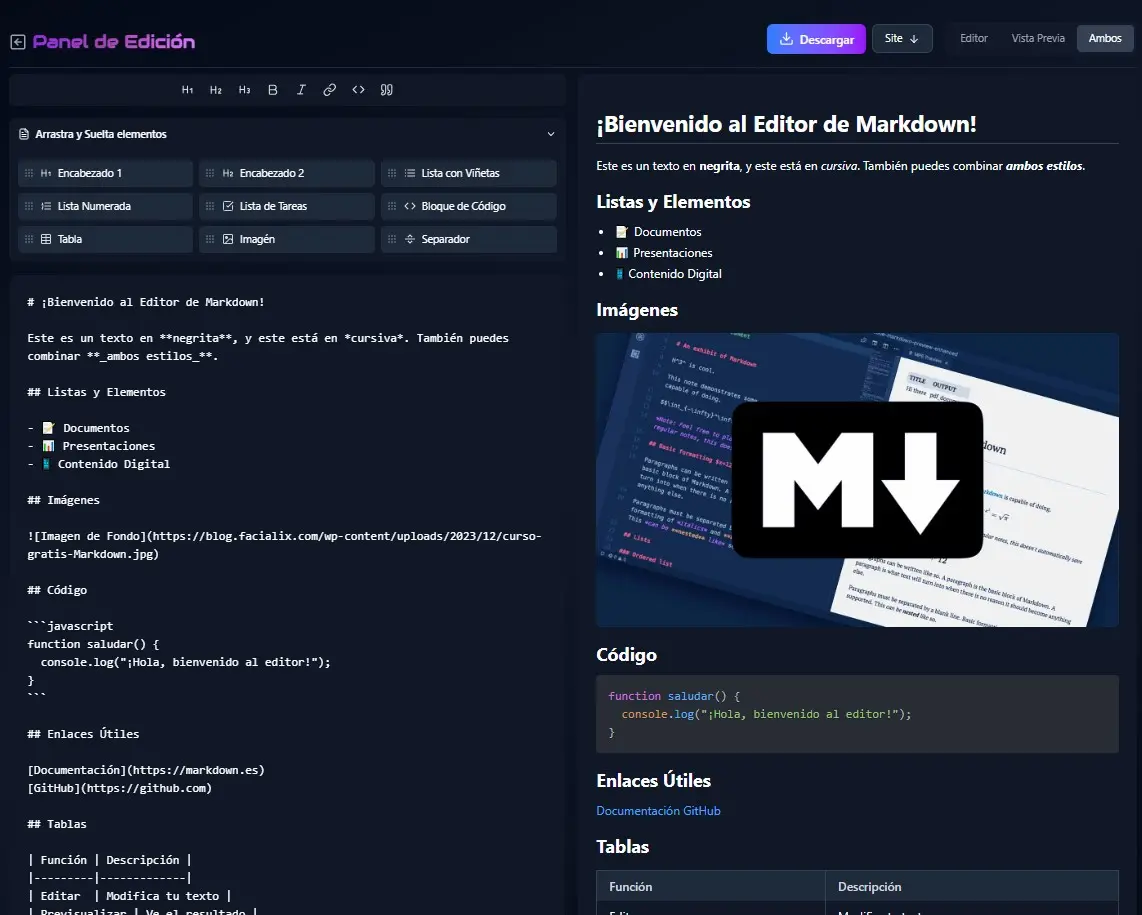The width and height of the screenshot is (1142, 915).
Task: Insert inline code using toolbar icon
Action: [358, 90]
